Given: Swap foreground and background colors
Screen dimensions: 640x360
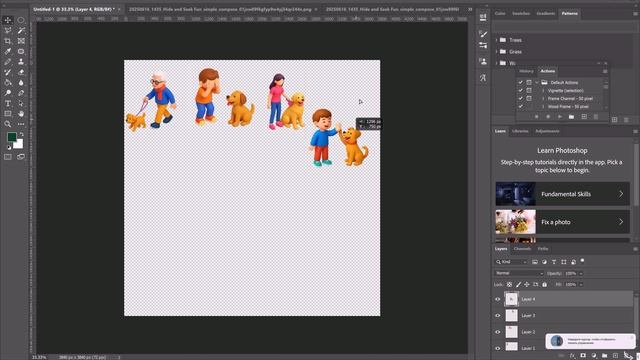Looking at the screenshot, I should click(21, 134).
